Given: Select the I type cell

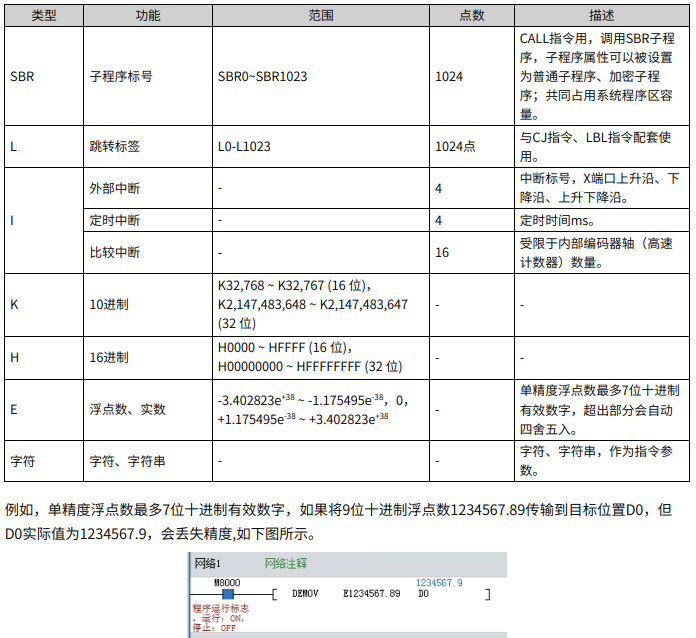Looking at the screenshot, I should pyautogui.click(x=44, y=220).
